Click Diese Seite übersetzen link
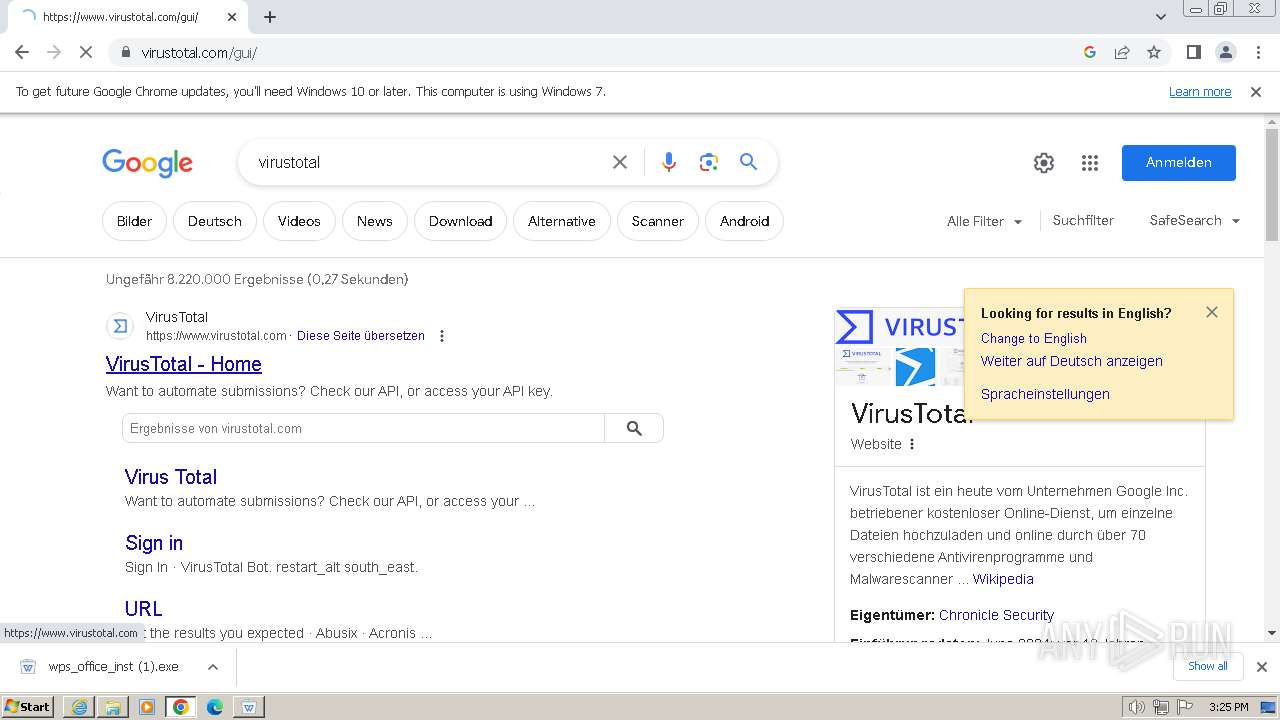The image size is (1280, 720). (361, 336)
